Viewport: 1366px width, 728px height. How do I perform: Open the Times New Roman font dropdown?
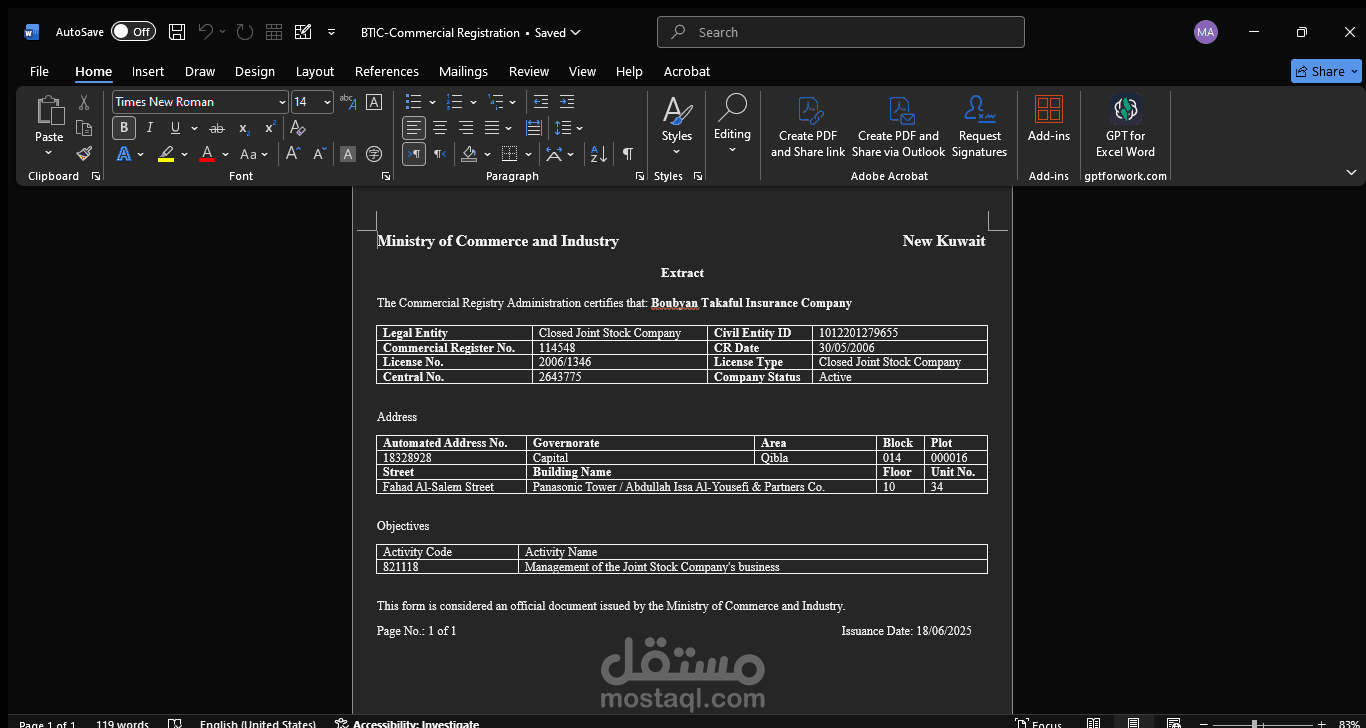point(282,102)
